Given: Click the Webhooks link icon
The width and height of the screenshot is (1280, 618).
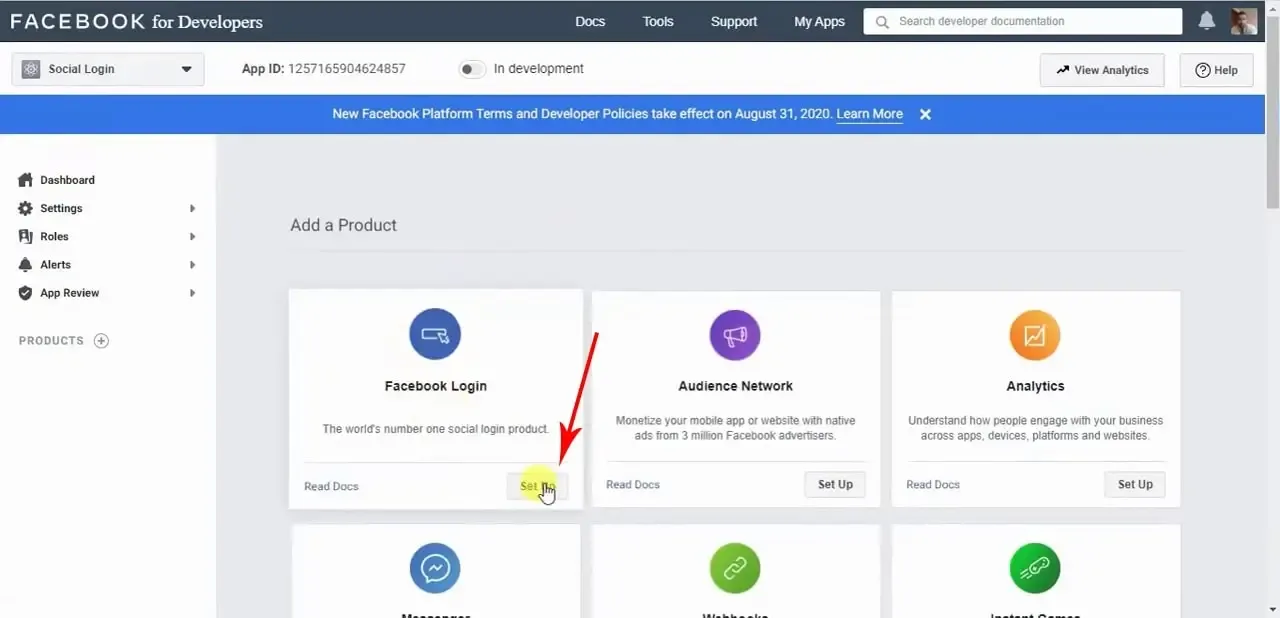Looking at the screenshot, I should pyautogui.click(x=735, y=568).
